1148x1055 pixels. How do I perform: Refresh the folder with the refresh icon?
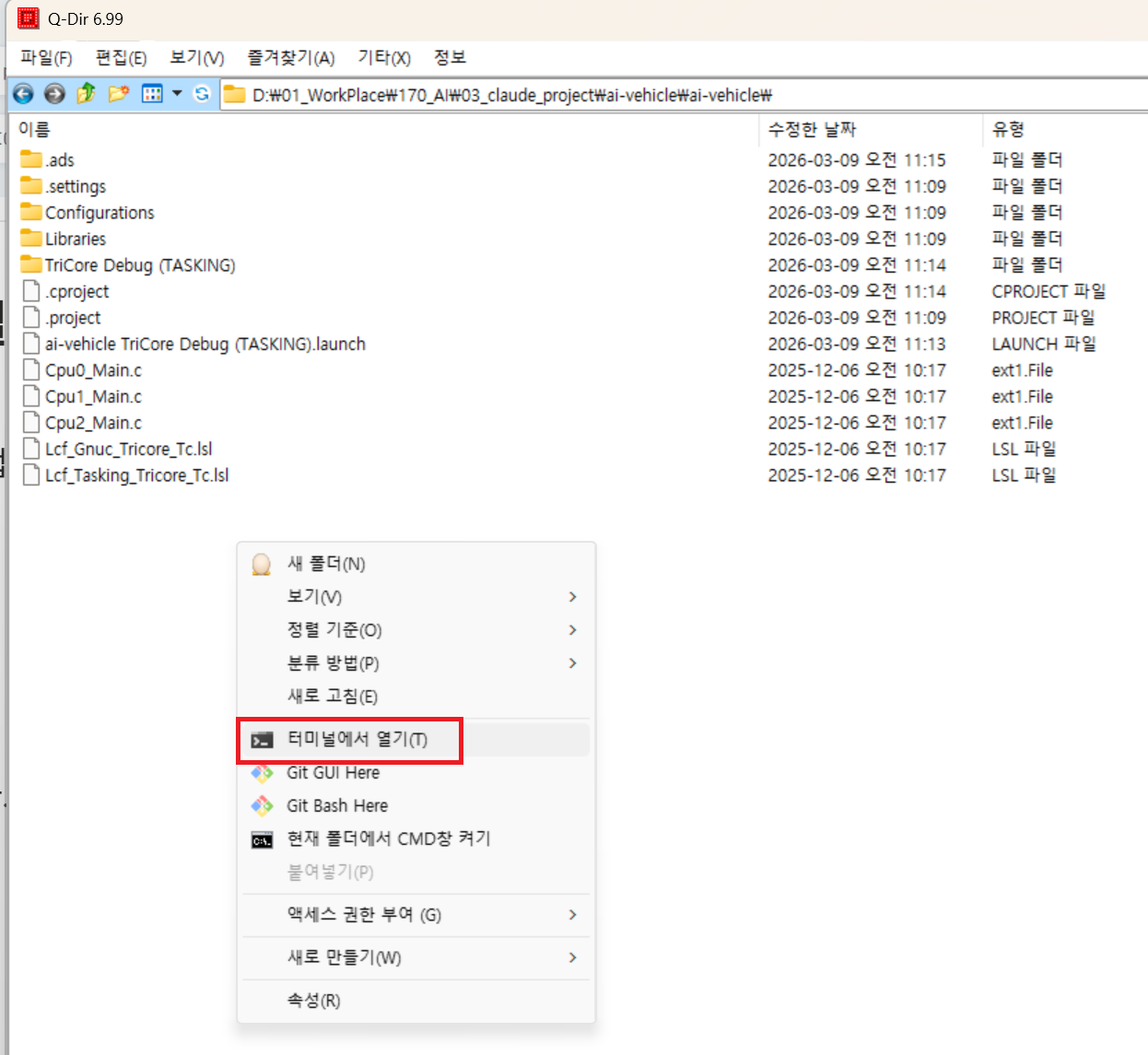(x=202, y=94)
